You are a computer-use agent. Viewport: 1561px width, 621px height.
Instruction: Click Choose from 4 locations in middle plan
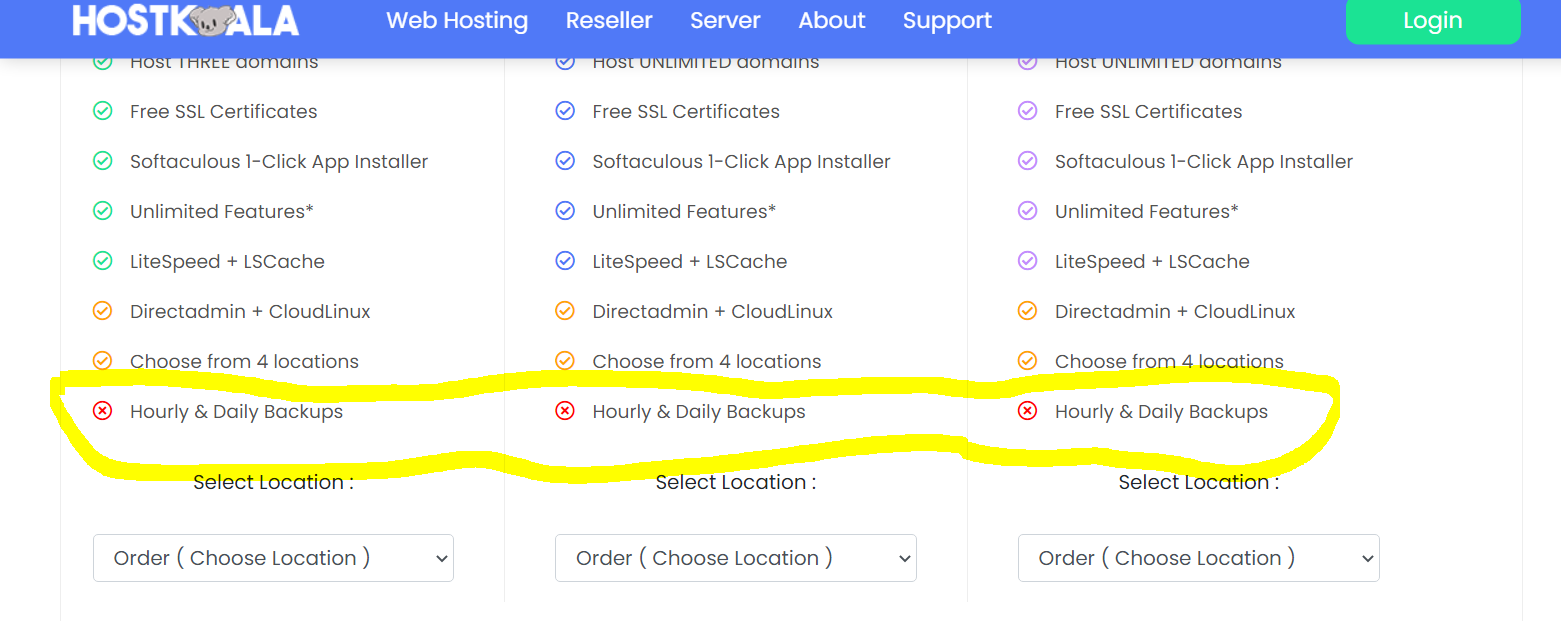tap(707, 361)
